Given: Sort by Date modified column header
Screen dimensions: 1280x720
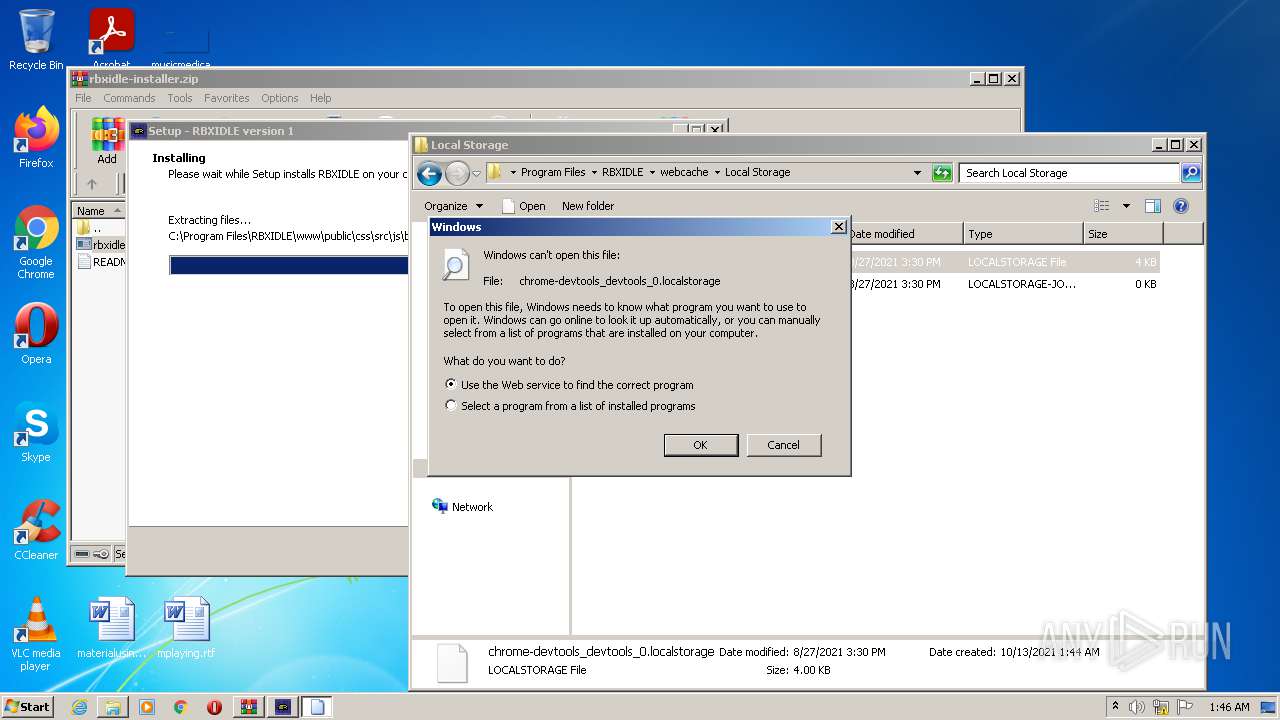Looking at the screenshot, I should (905, 234).
